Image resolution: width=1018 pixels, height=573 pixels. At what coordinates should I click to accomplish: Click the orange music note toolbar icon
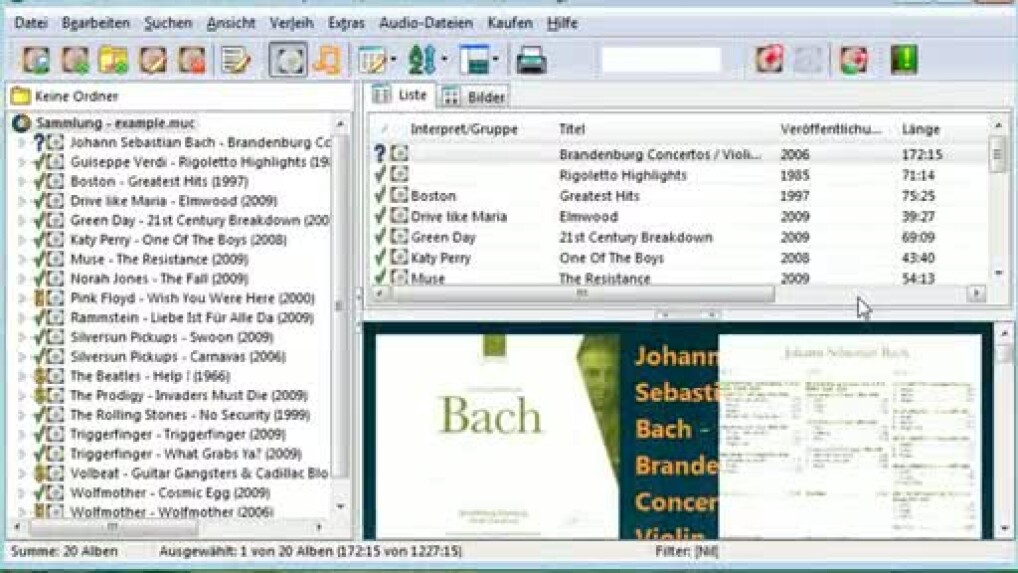(x=327, y=60)
